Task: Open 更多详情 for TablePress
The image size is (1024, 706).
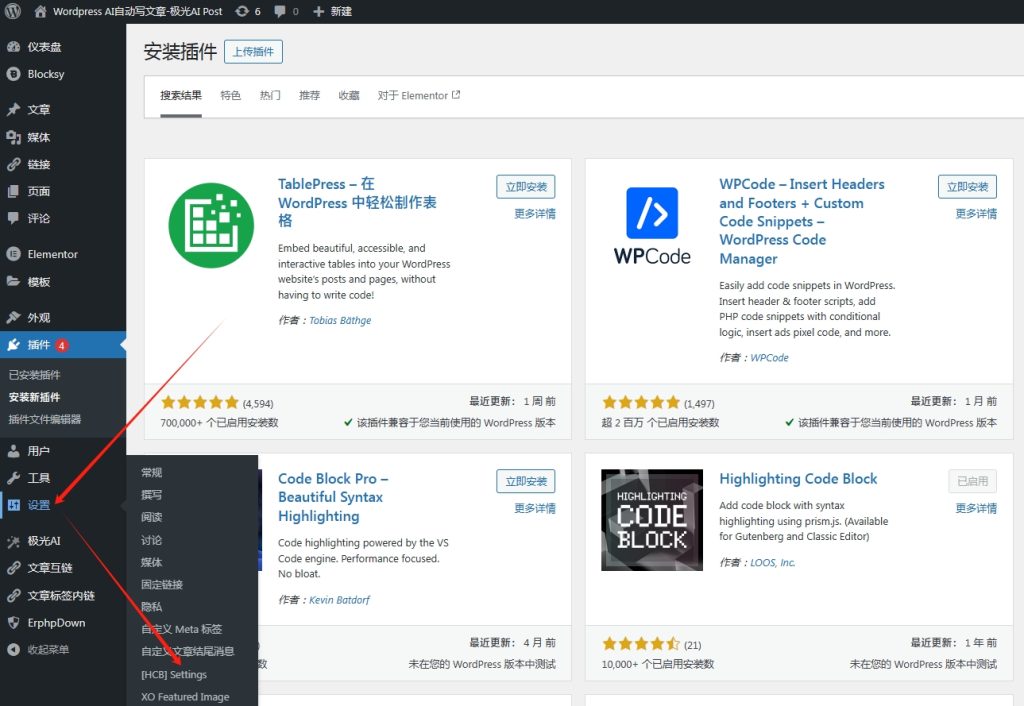Action: [x=535, y=214]
